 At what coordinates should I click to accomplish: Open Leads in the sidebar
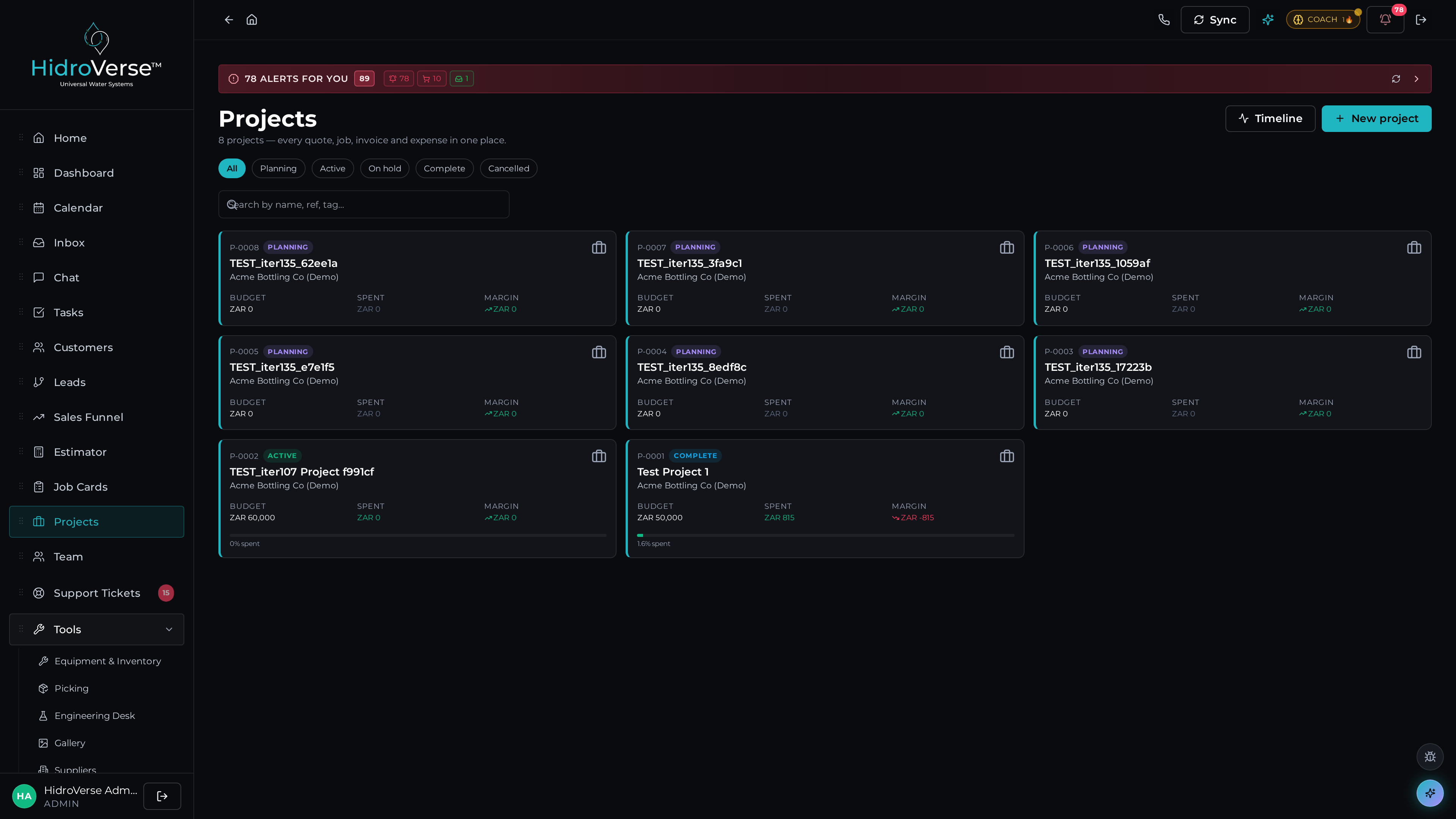[97, 382]
